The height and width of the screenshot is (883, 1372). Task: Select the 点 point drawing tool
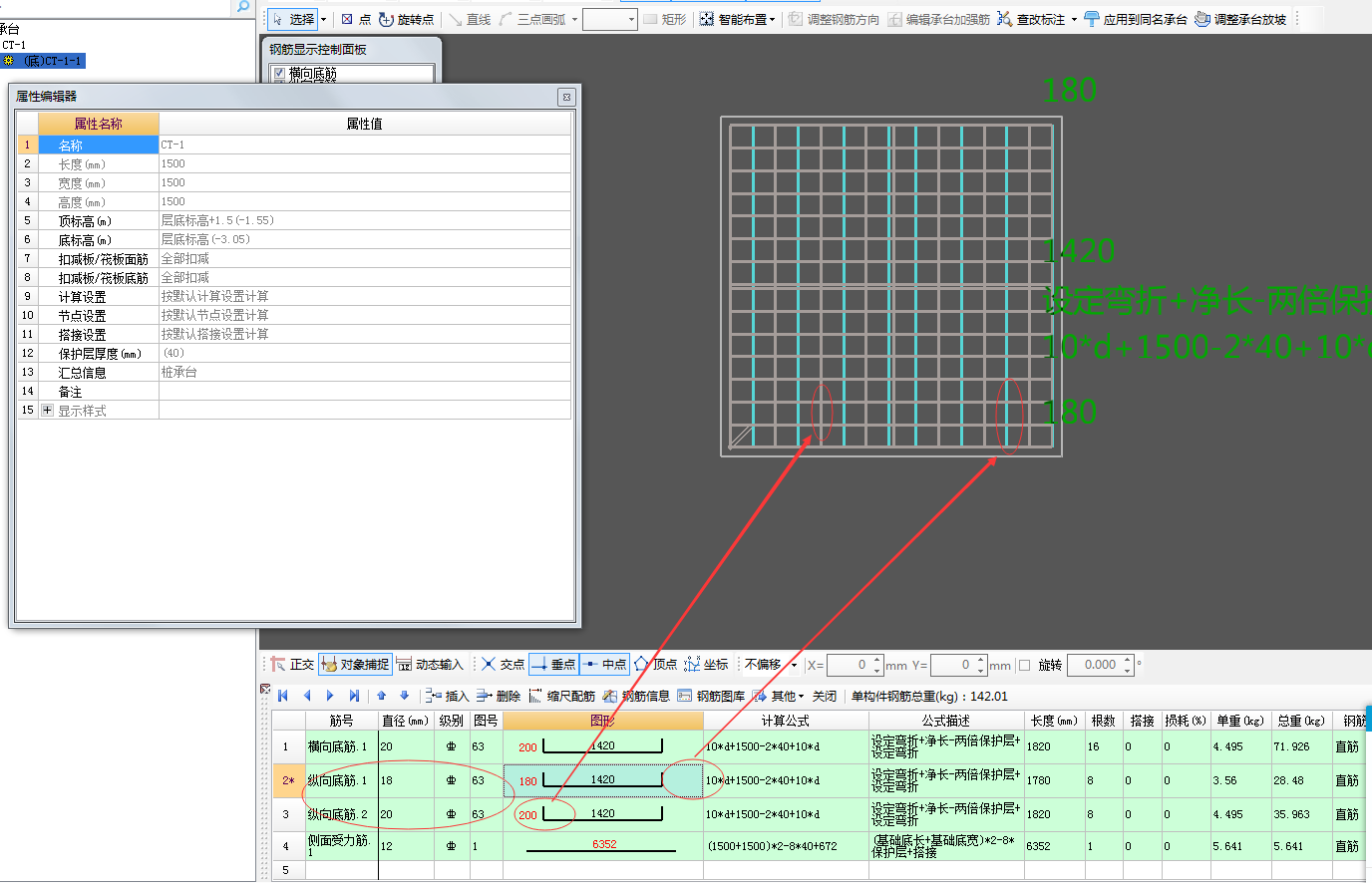click(355, 19)
